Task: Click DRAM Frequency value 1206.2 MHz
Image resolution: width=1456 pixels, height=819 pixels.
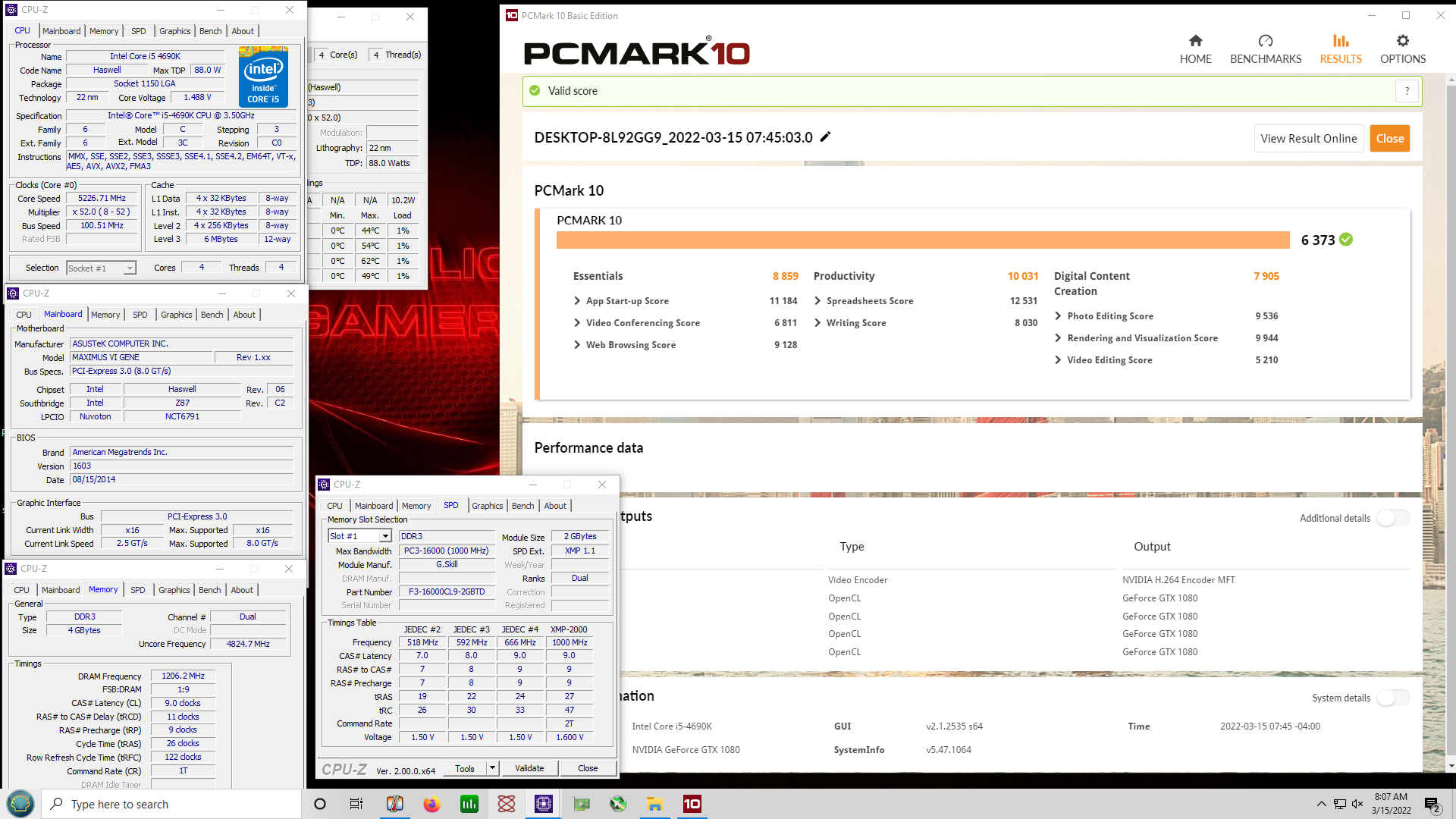Action: point(183,676)
